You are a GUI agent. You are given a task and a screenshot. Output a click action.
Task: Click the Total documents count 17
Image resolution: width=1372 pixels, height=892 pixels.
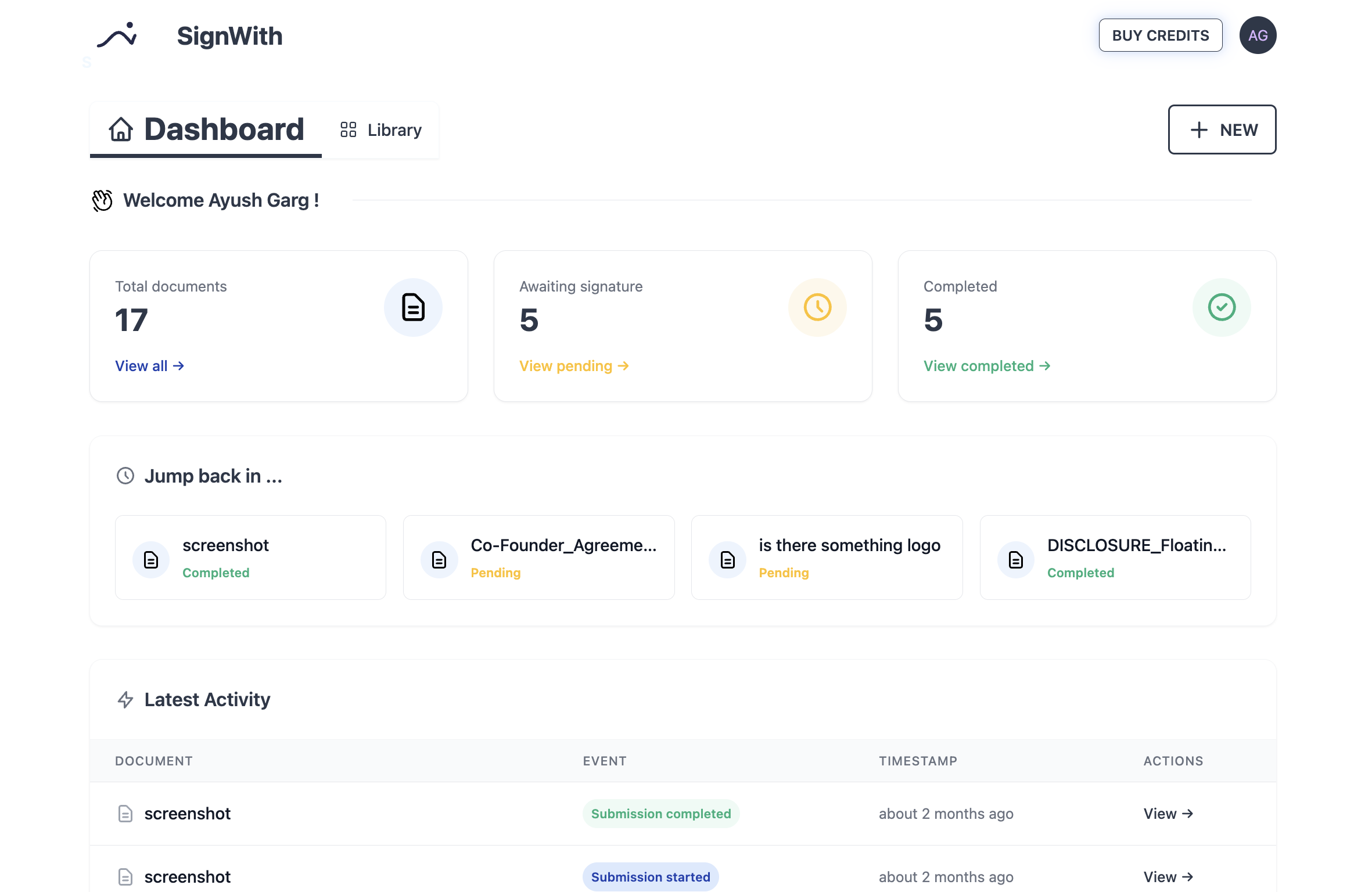pyautogui.click(x=131, y=320)
